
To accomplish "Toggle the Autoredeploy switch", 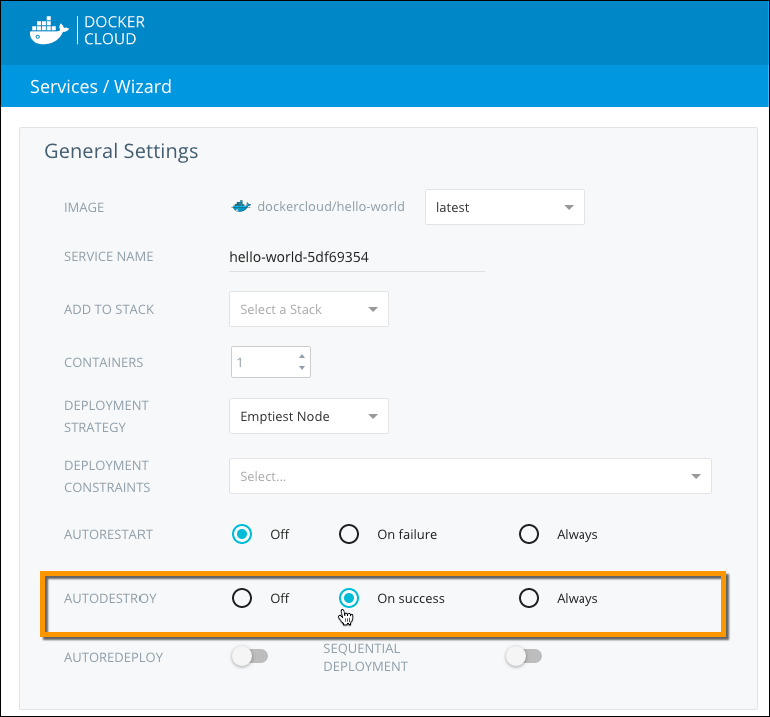I will pyautogui.click(x=249, y=657).
